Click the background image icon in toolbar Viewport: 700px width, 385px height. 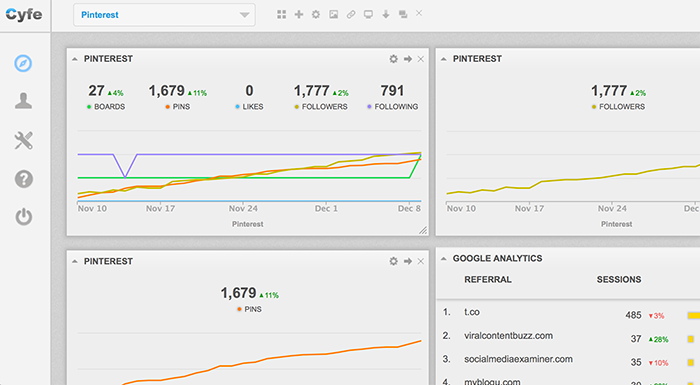pos(333,14)
